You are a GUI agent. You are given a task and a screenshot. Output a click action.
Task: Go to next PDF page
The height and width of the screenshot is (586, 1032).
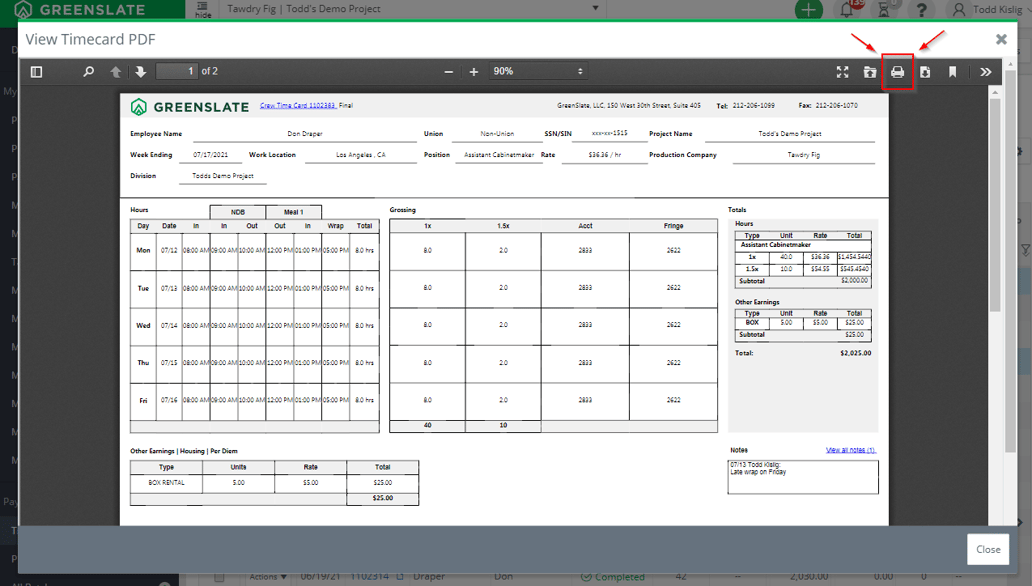(140, 72)
